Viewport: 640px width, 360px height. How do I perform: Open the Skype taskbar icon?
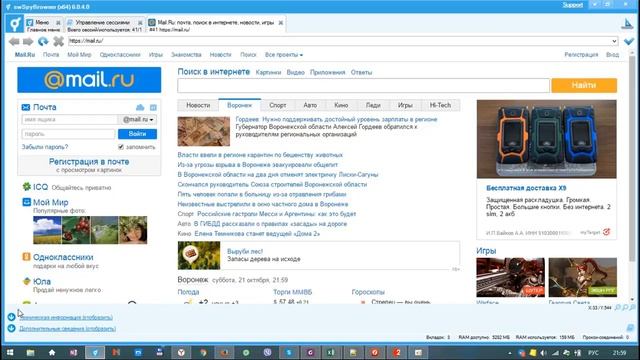coord(289,352)
